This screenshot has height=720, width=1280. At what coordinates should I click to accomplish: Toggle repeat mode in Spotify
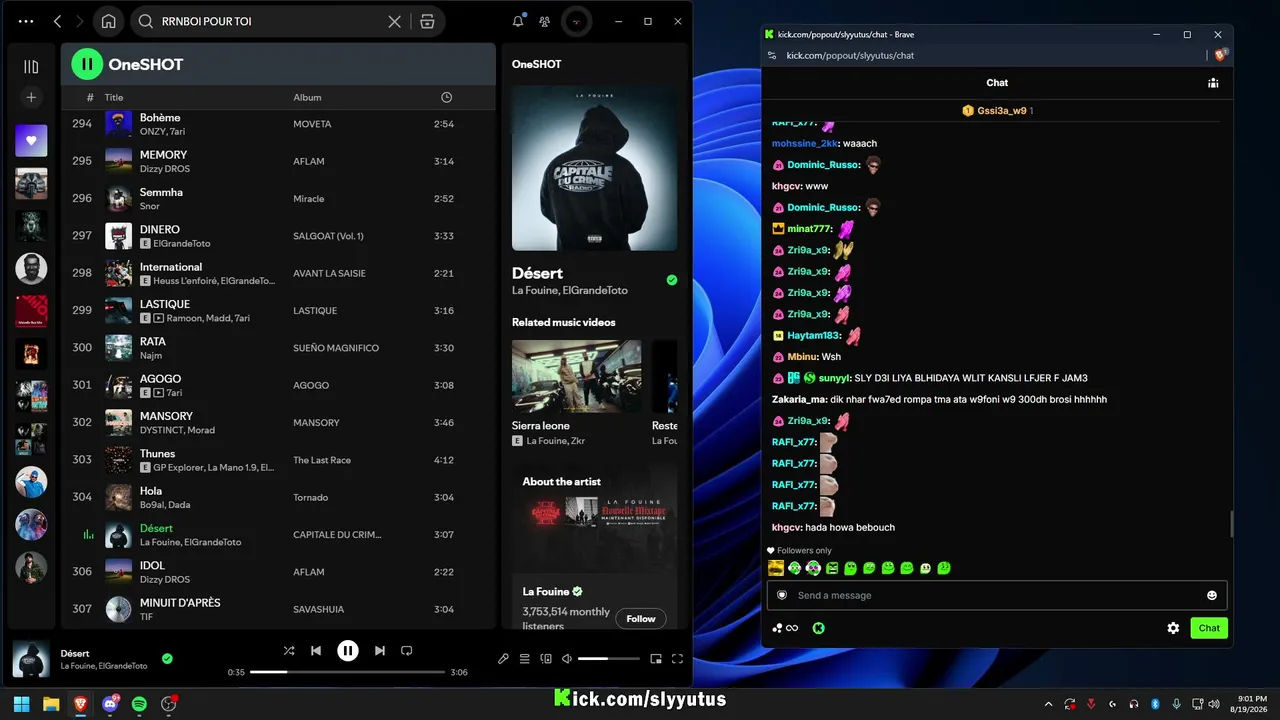406,650
